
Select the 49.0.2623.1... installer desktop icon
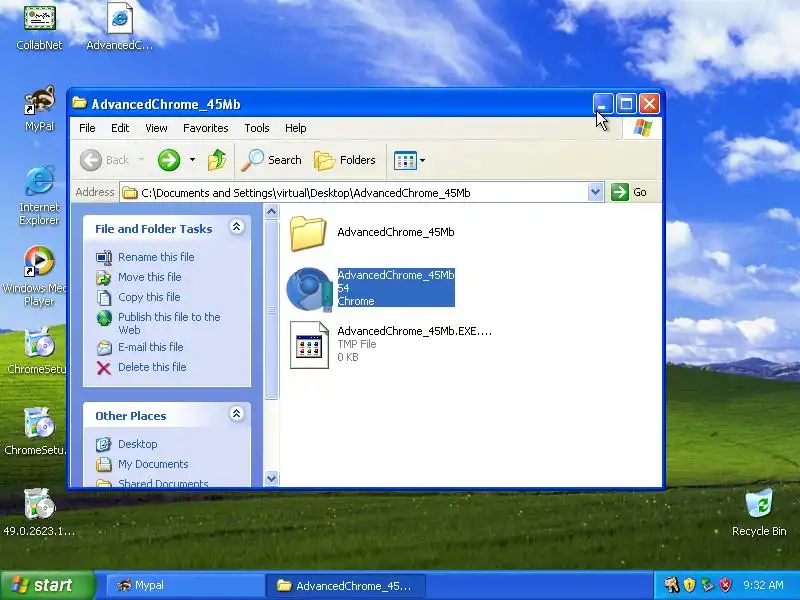coord(39,504)
